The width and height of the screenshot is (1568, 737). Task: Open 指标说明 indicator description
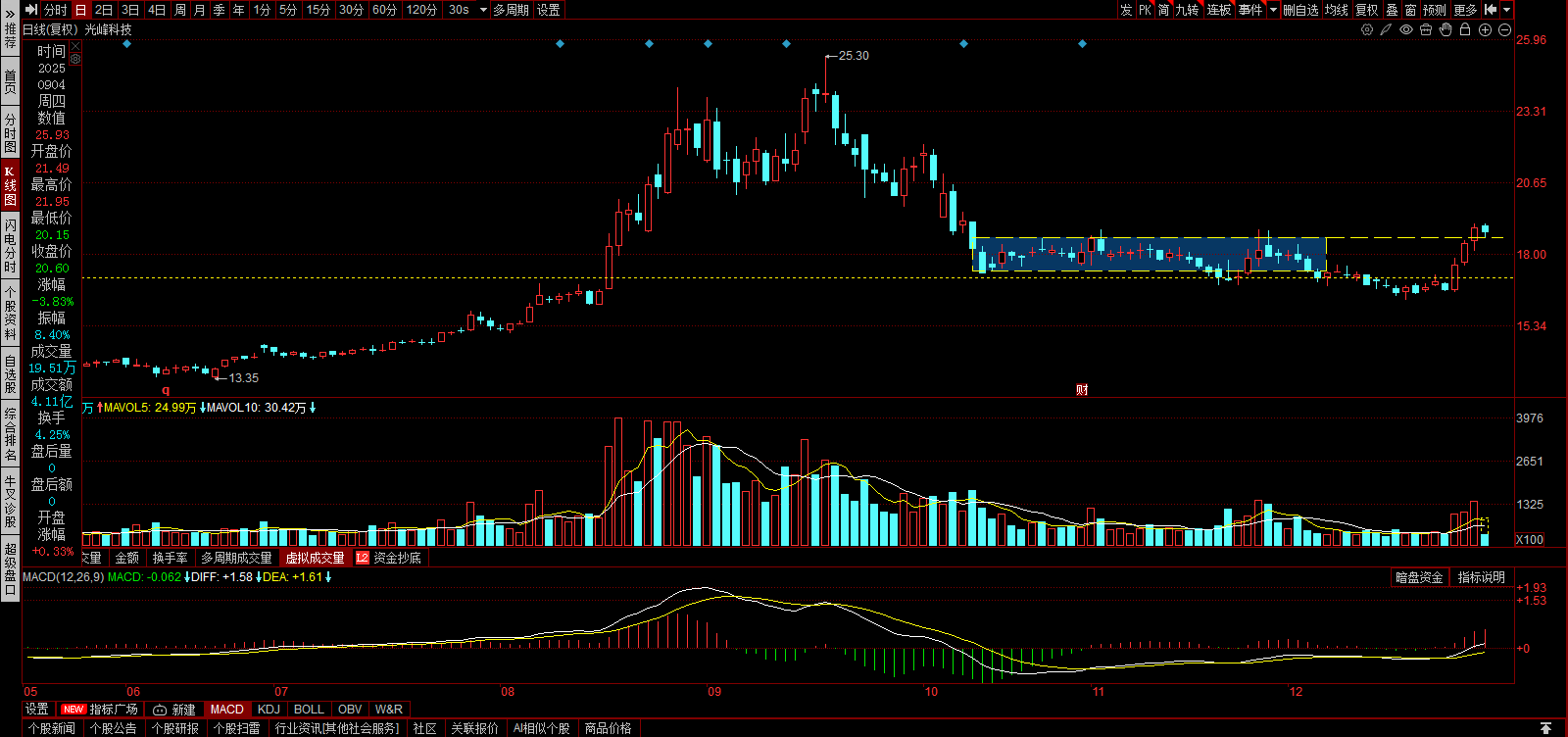1481,577
